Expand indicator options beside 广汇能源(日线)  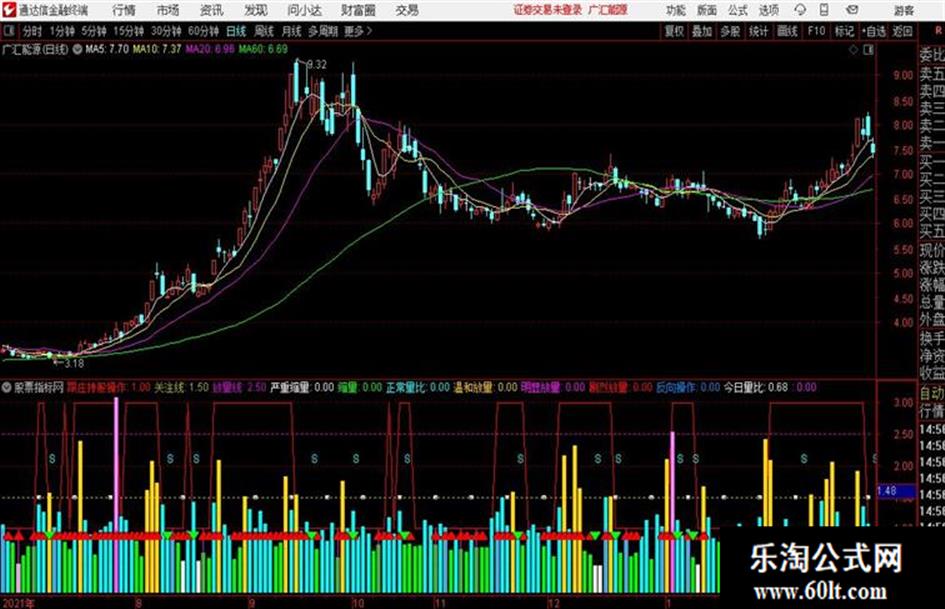pos(77,49)
